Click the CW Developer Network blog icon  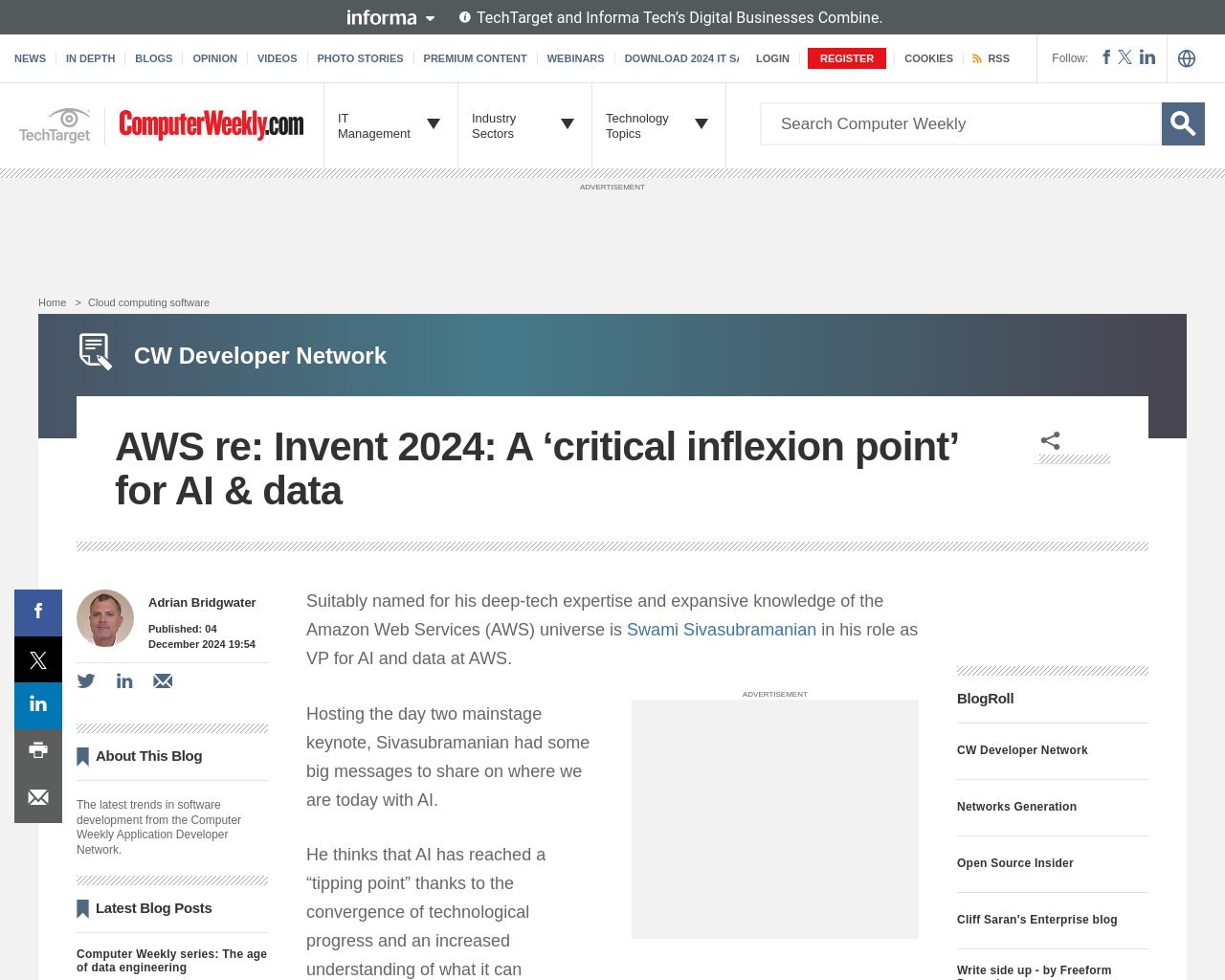[96, 351]
